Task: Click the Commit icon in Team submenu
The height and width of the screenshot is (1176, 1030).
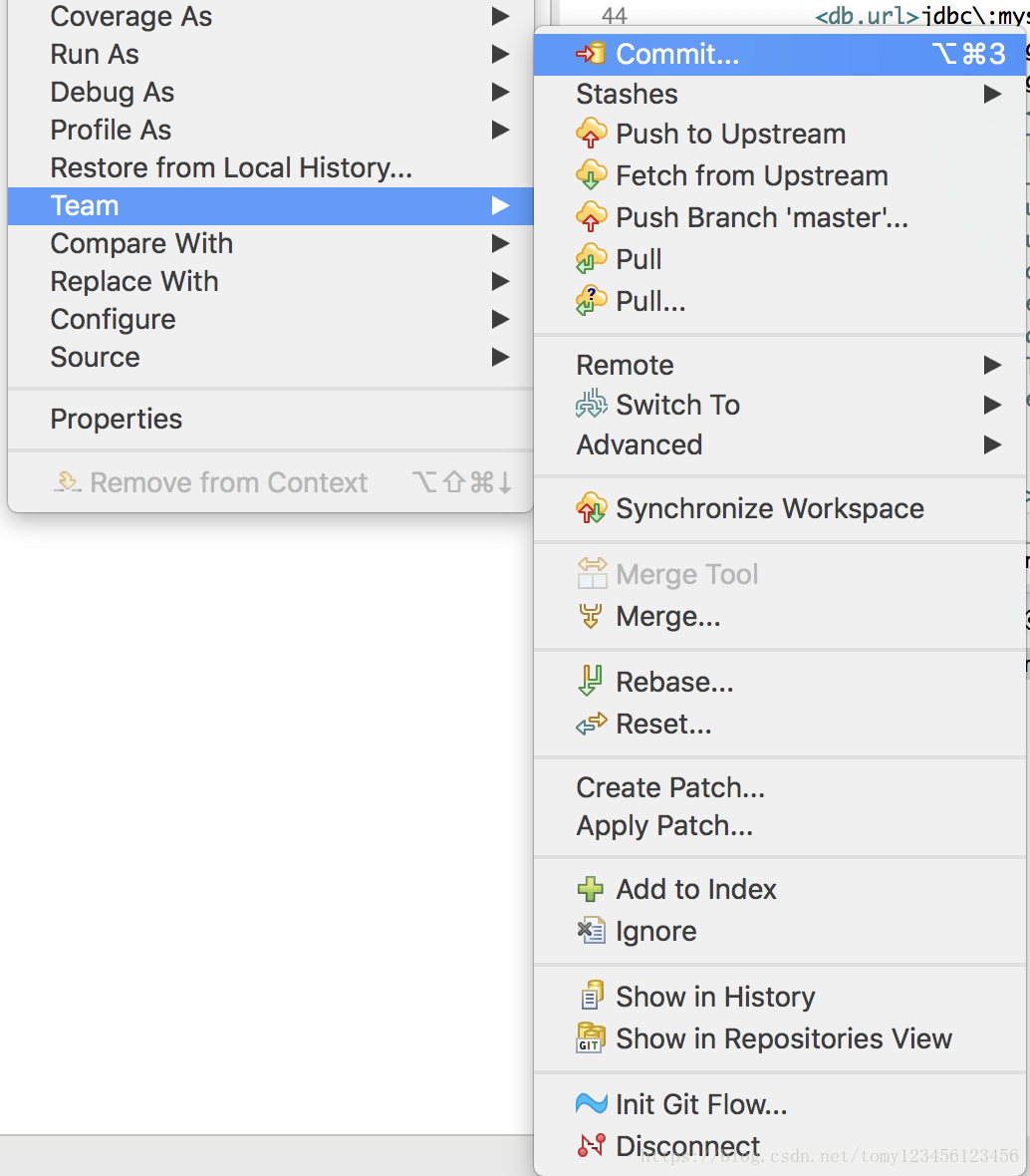Action: coord(591,54)
